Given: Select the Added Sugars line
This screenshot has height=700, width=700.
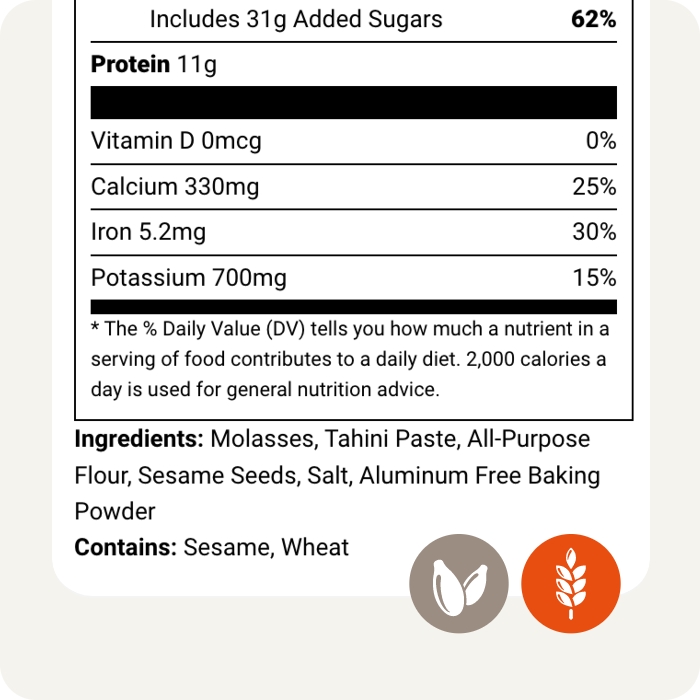Looking at the screenshot, I should click(296, 19).
